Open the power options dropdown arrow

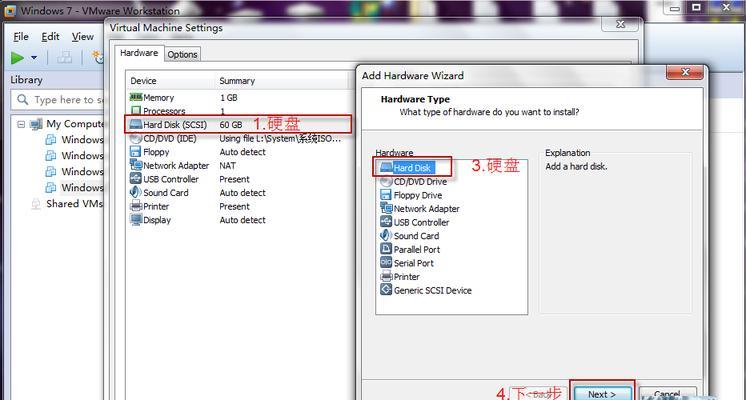34,59
